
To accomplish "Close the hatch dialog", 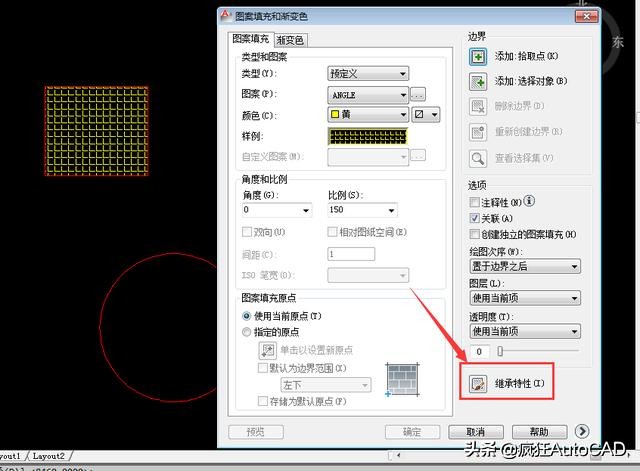I will pos(586,16).
